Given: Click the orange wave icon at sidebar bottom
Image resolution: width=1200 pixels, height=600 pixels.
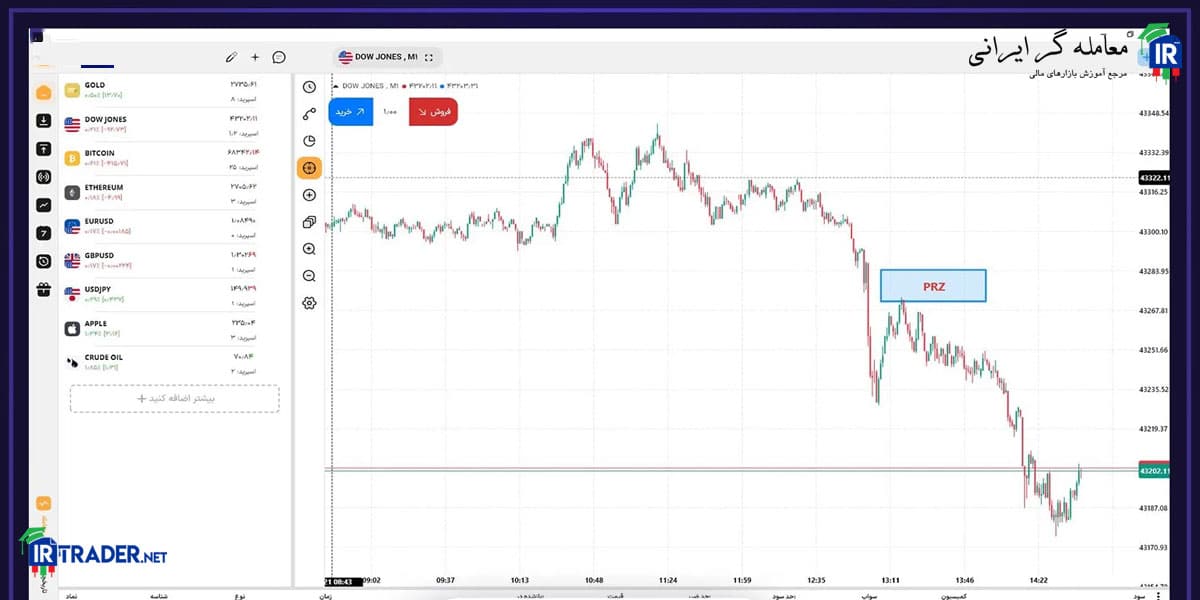Looking at the screenshot, I should pyautogui.click(x=44, y=503).
